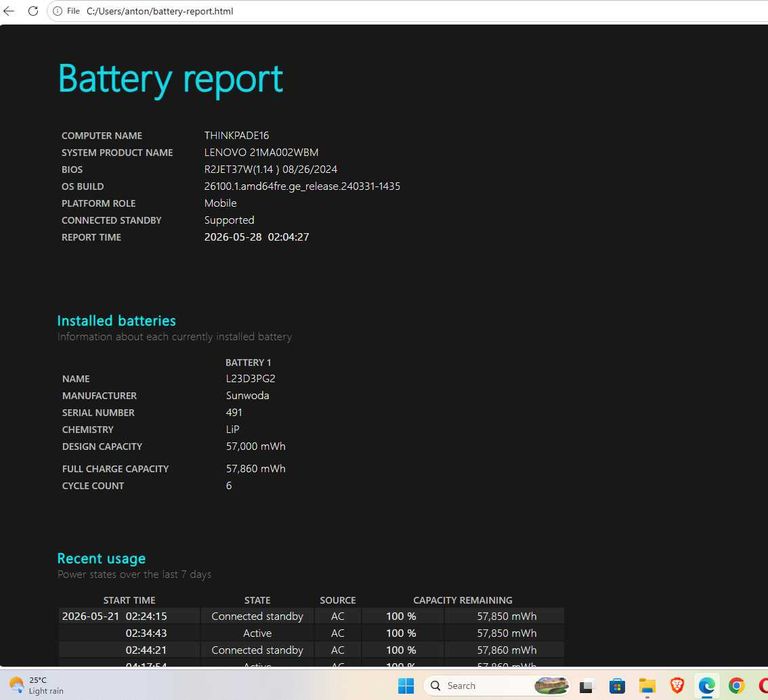Open the Windows Start menu
This screenshot has width=768, height=700.
[x=406, y=686]
